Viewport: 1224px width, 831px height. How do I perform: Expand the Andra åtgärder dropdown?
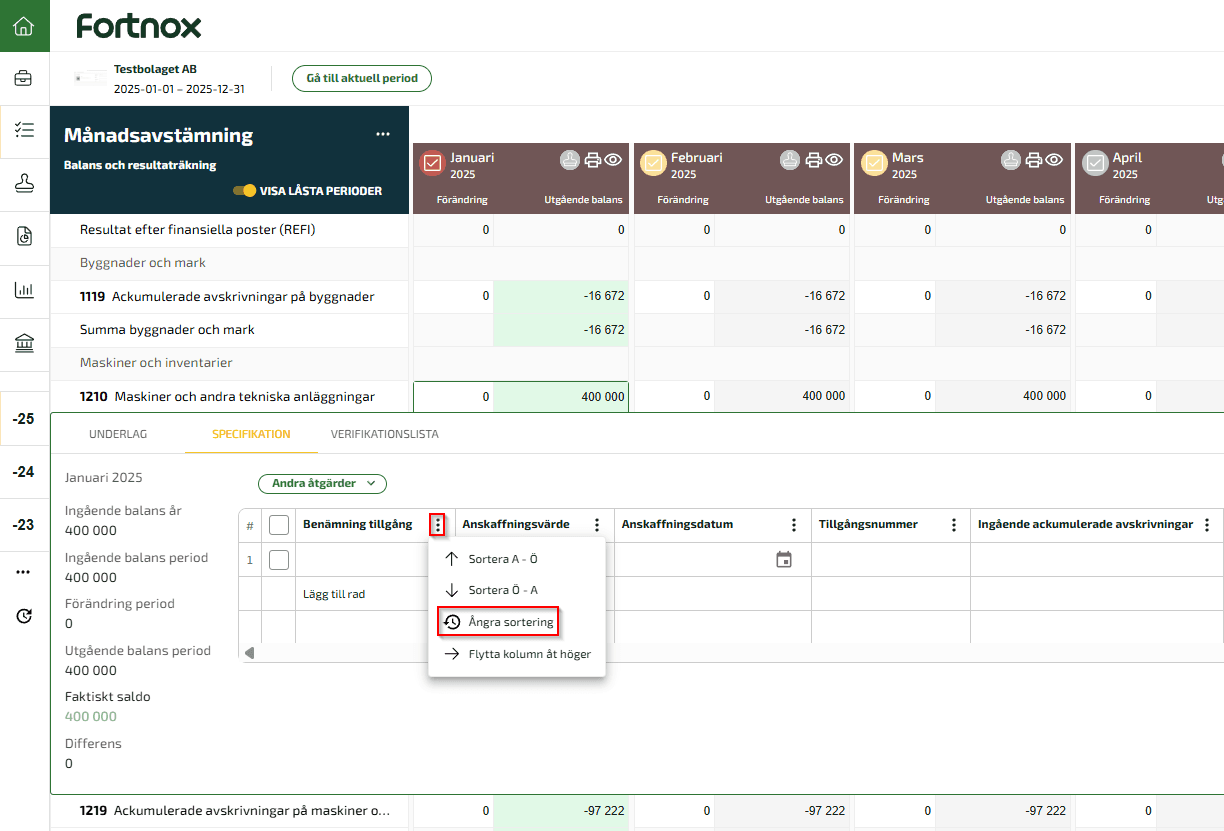pyautogui.click(x=322, y=483)
